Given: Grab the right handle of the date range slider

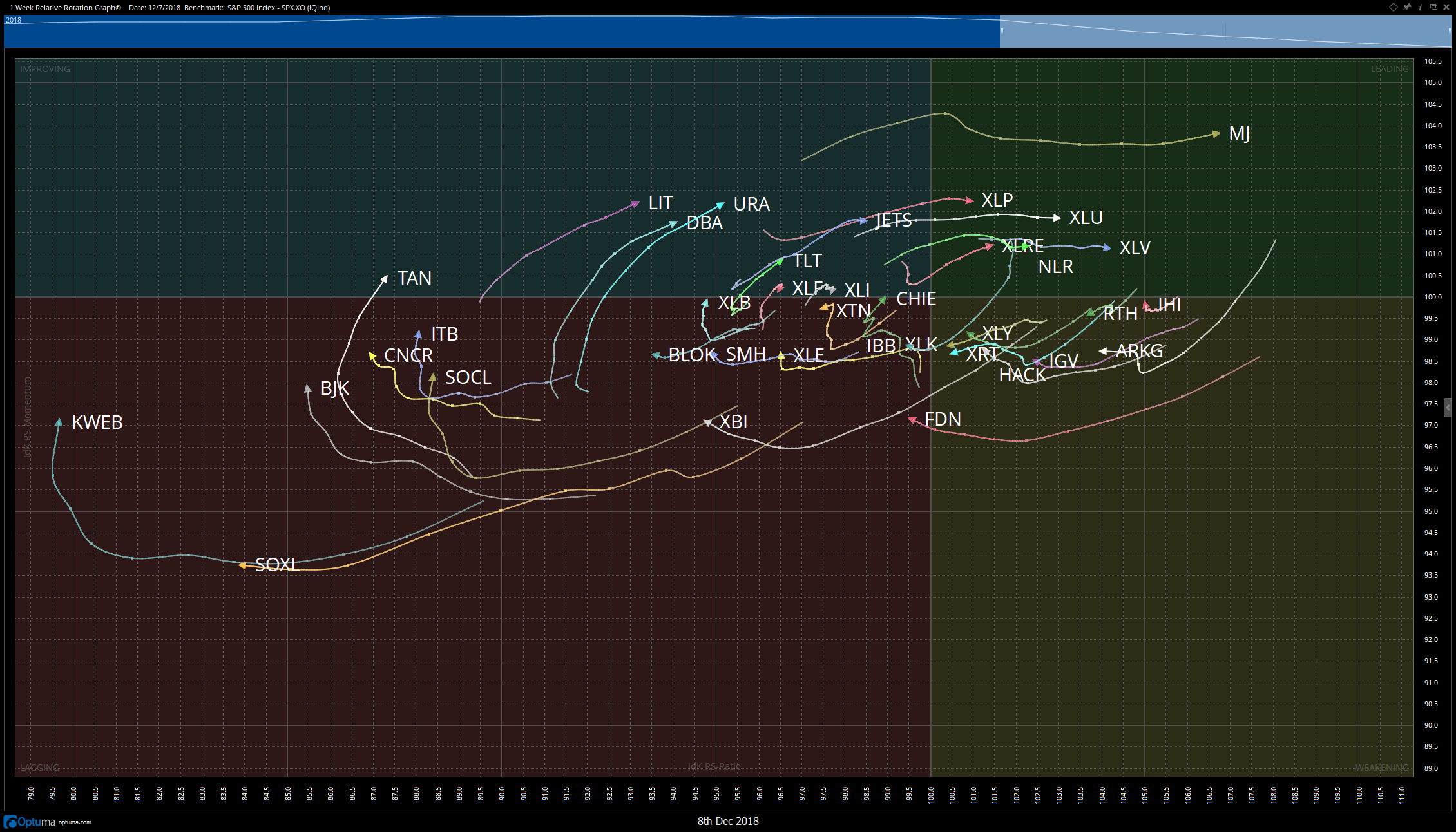Looking at the screenshot, I should click(1449, 30).
